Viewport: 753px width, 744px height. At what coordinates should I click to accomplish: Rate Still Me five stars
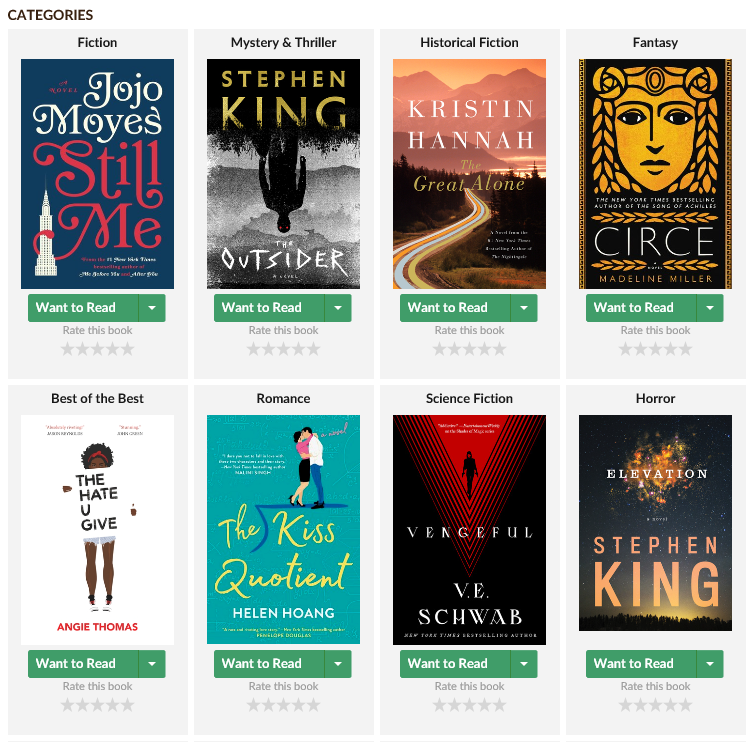tap(127, 349)
